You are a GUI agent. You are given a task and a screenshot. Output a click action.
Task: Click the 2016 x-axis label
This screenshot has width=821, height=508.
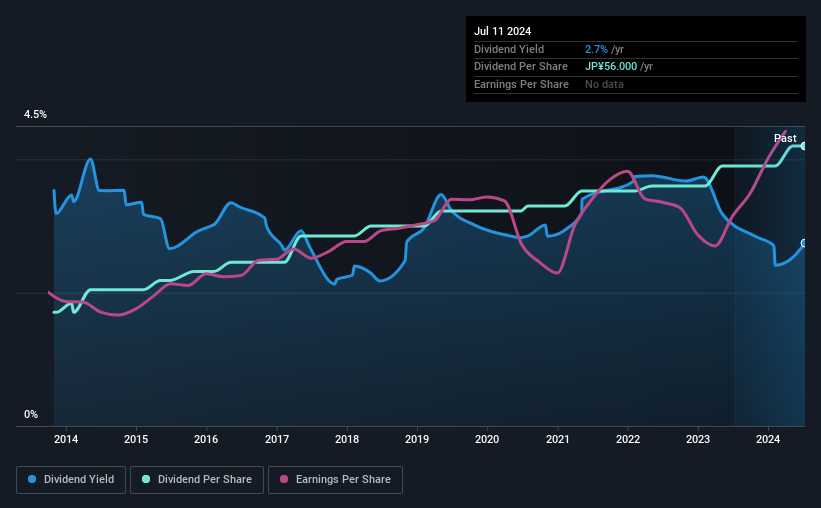(x=206, y=439)
